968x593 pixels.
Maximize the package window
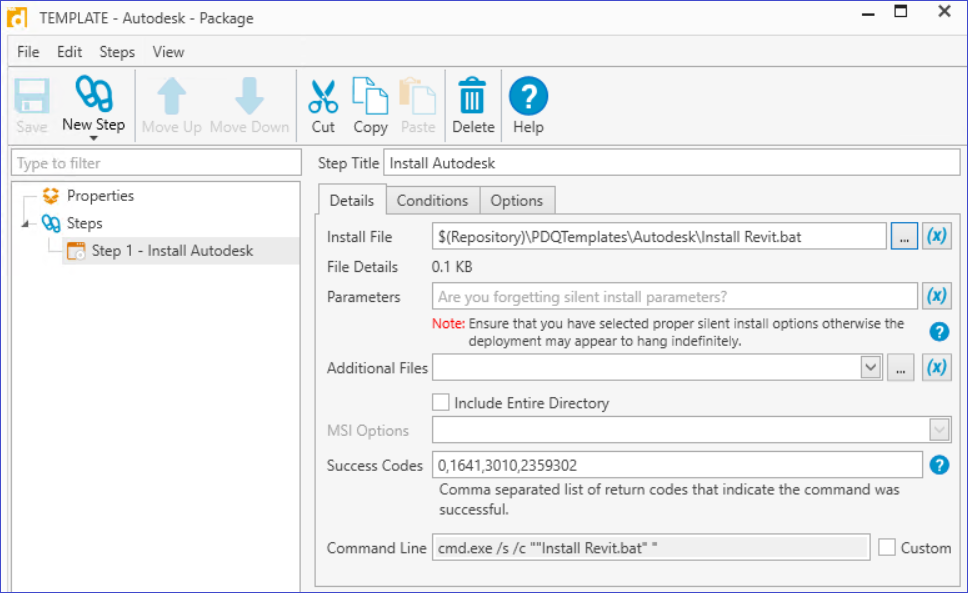901,12
